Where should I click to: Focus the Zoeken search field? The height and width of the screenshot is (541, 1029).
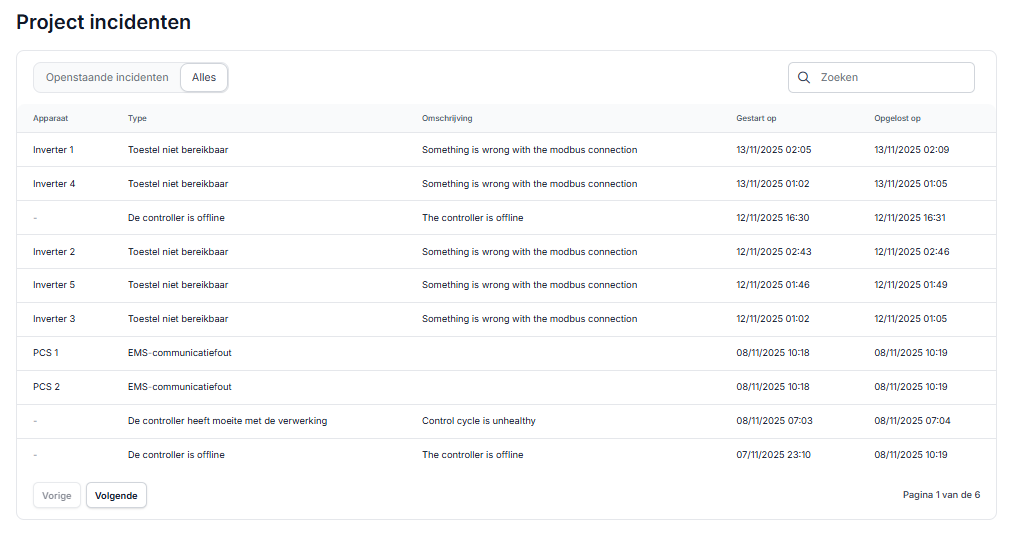coord(890,78)
